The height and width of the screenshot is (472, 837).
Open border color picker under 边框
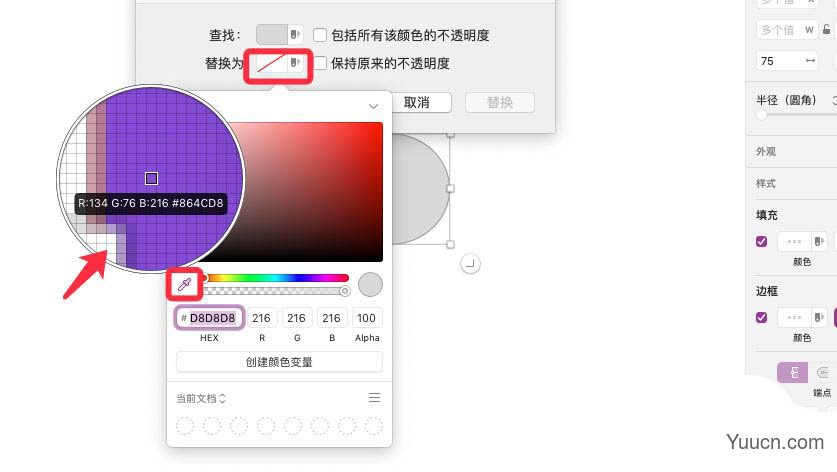point(801,317)
